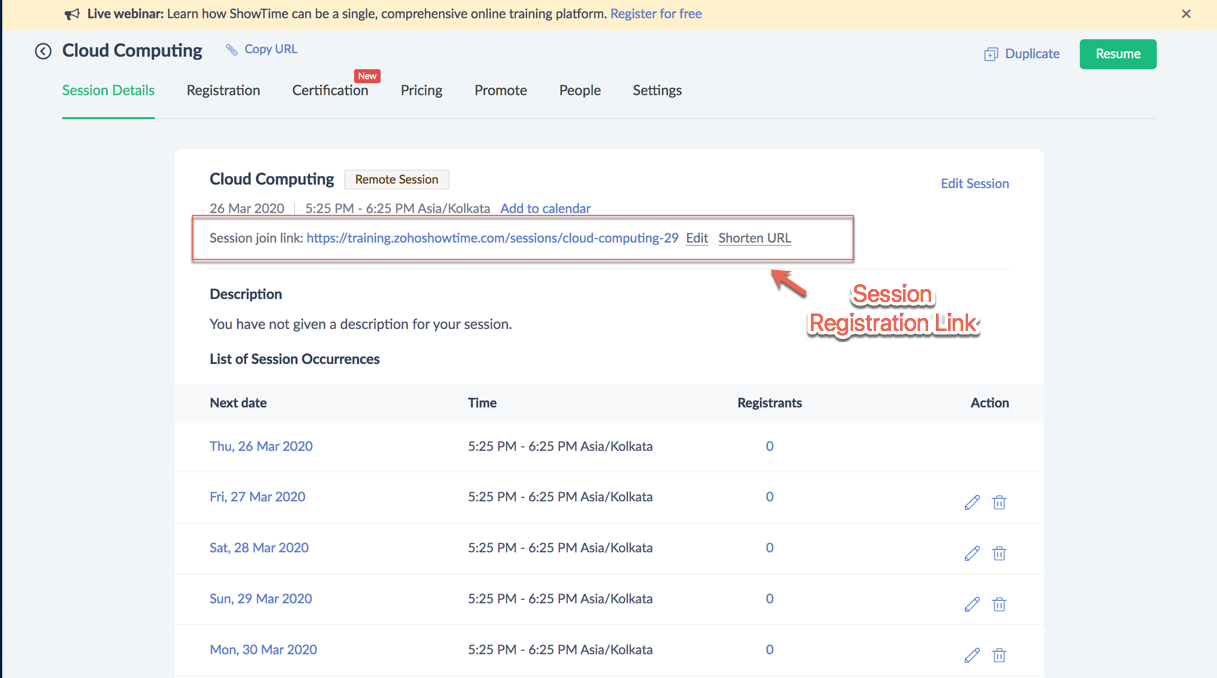The image size is (1217, 678).
Task: Click the back arrow beside Cloud Computing title
Action: (x=43, y=51)
